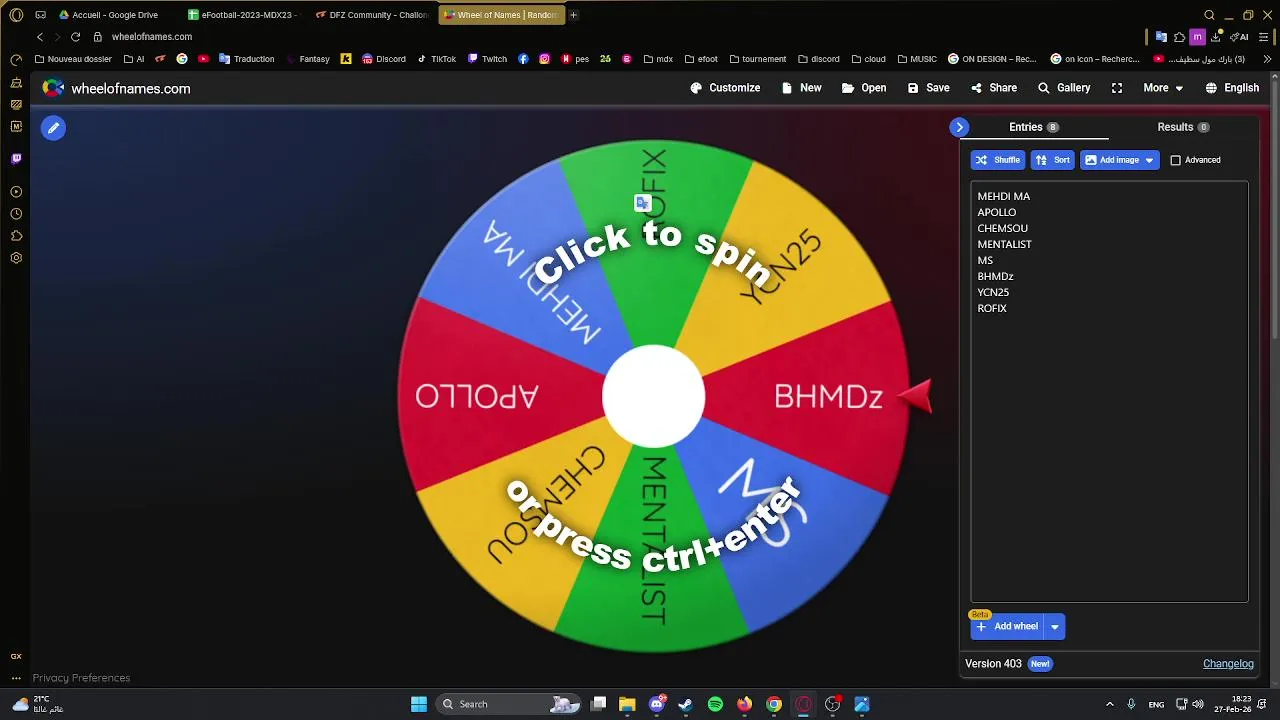Click MENTALIST entry in list
This screenshot has height=720, width=1280.
pyautogui.click(x=1004, y=244)
